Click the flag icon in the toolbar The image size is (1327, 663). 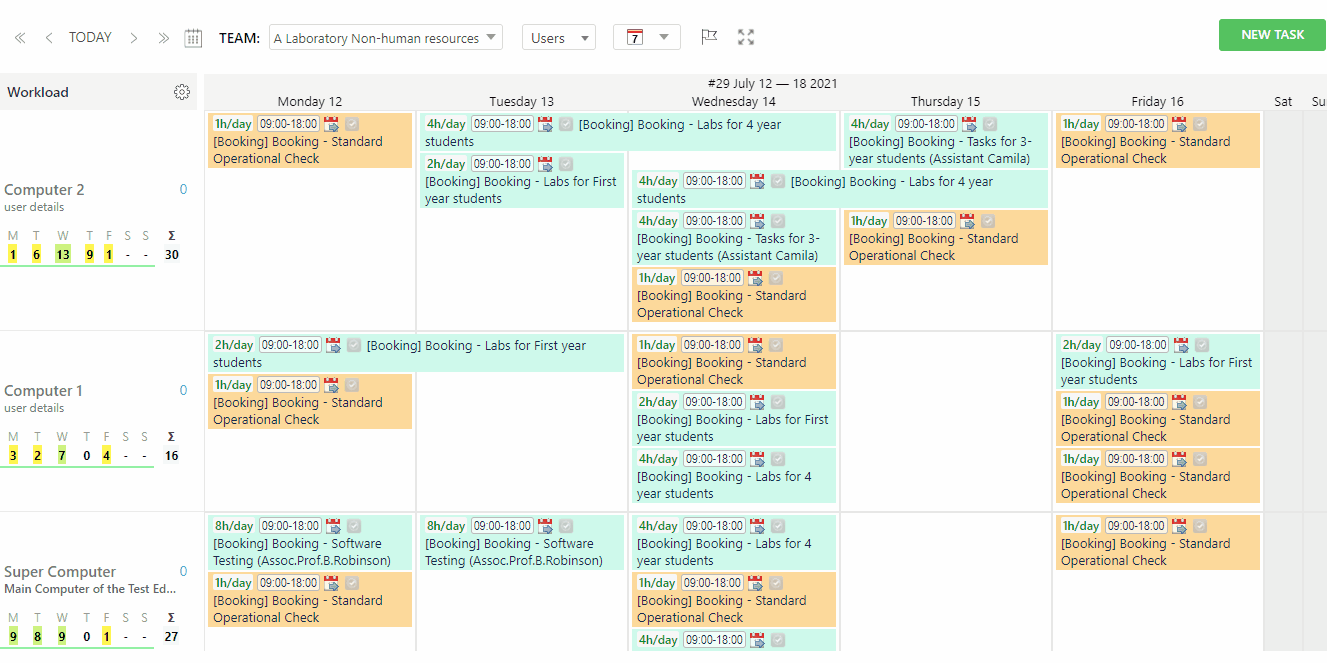[x=709, y=37]
